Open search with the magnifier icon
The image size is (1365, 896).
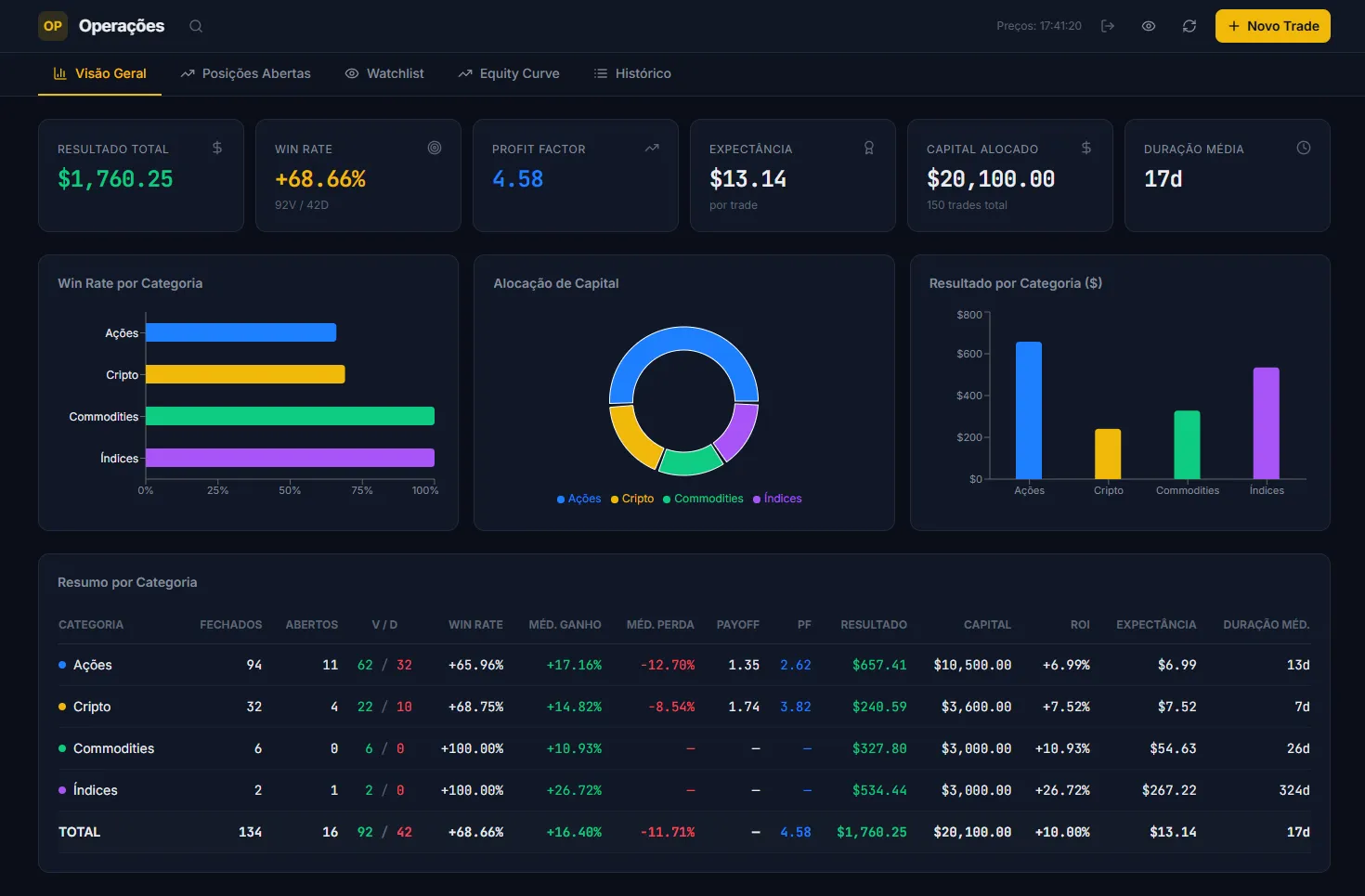pos(196,26)
